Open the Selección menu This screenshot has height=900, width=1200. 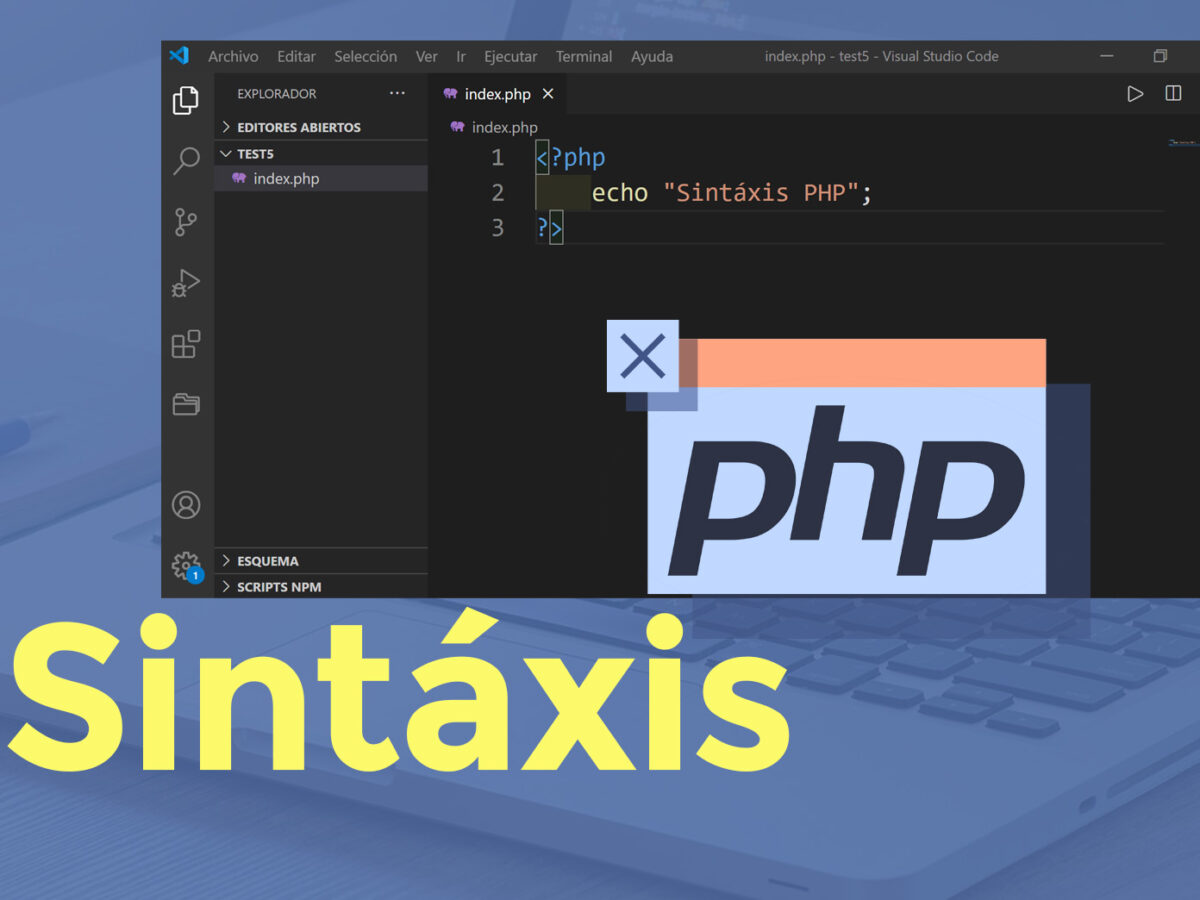tap(365, 56)
